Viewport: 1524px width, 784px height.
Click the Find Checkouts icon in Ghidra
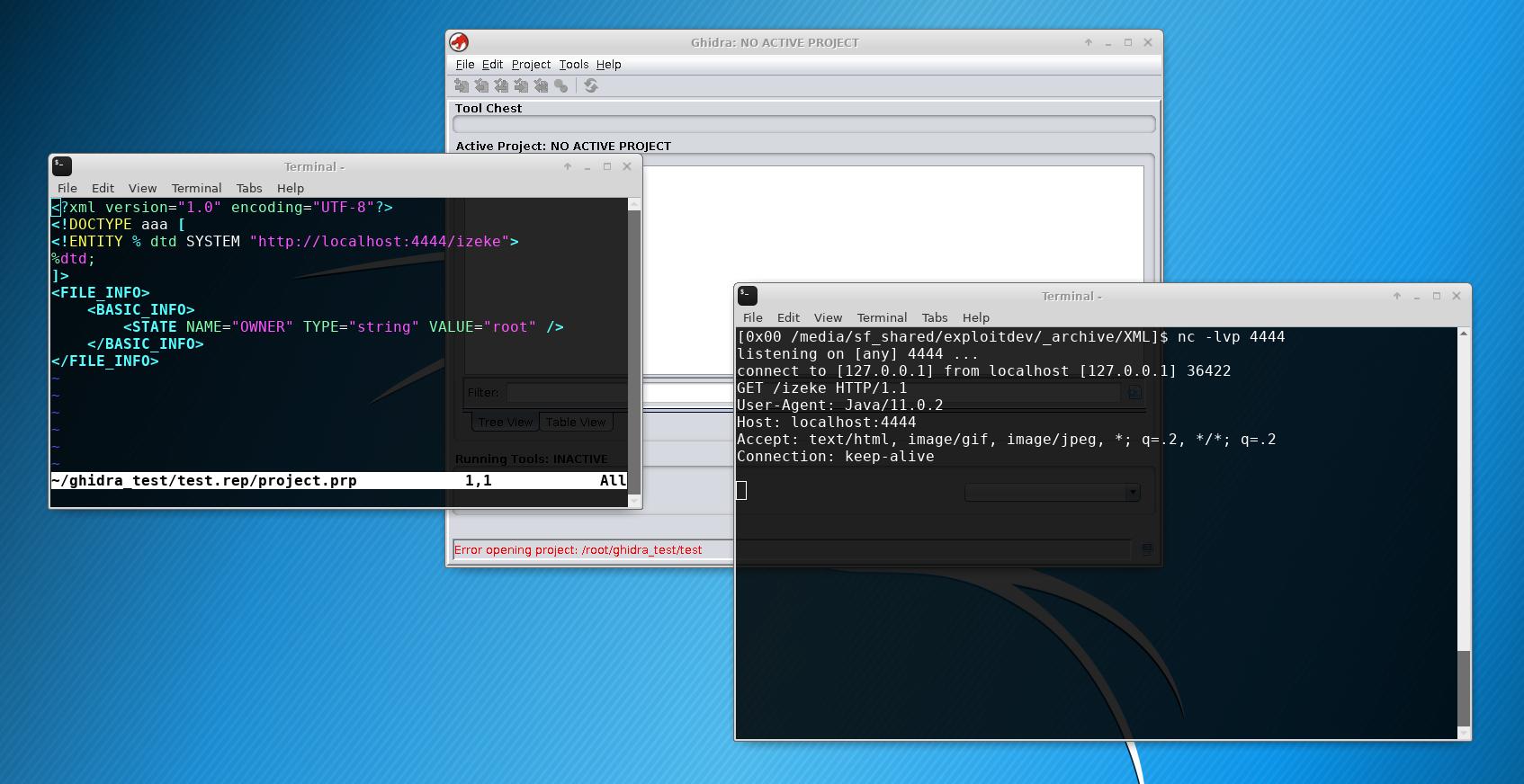560,85
